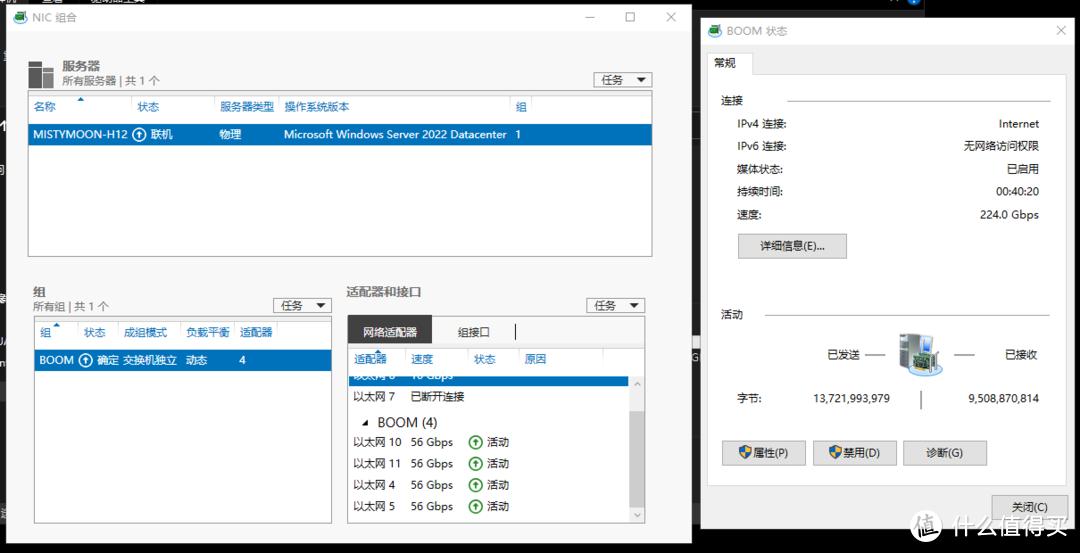This screenshot has height=553, width=1080.
Task: Select the 以太网 5 adapter row
Action: point(488,506)
